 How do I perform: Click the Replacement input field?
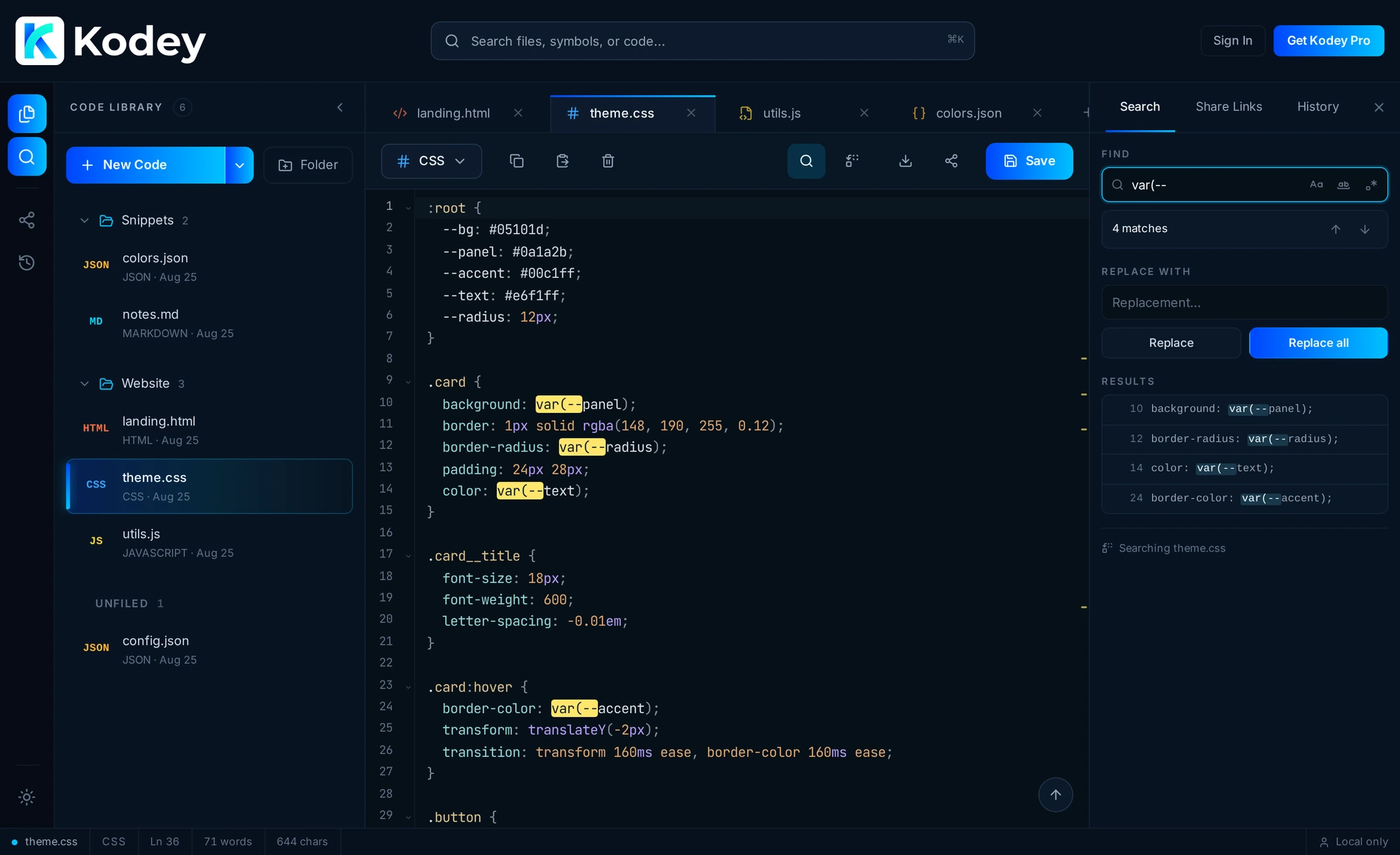1245,302
